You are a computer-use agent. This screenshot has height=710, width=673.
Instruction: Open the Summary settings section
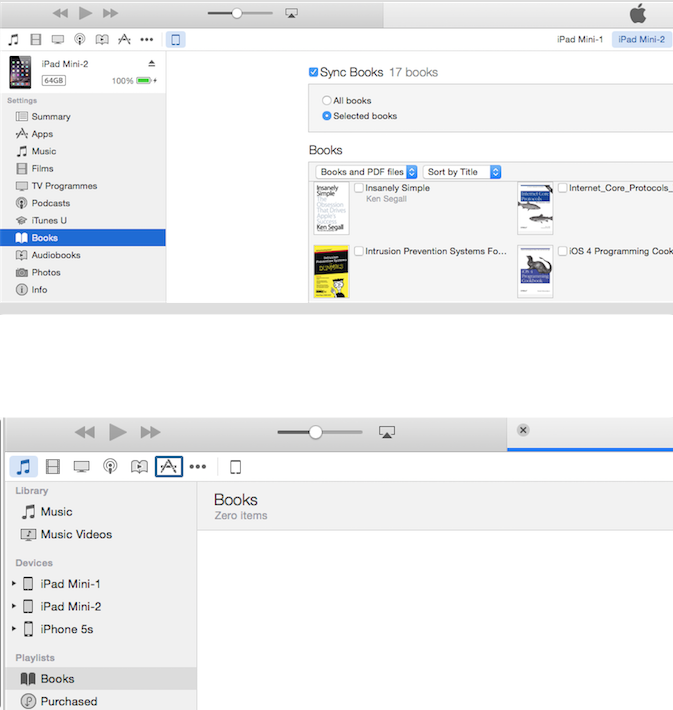[83, 116]
